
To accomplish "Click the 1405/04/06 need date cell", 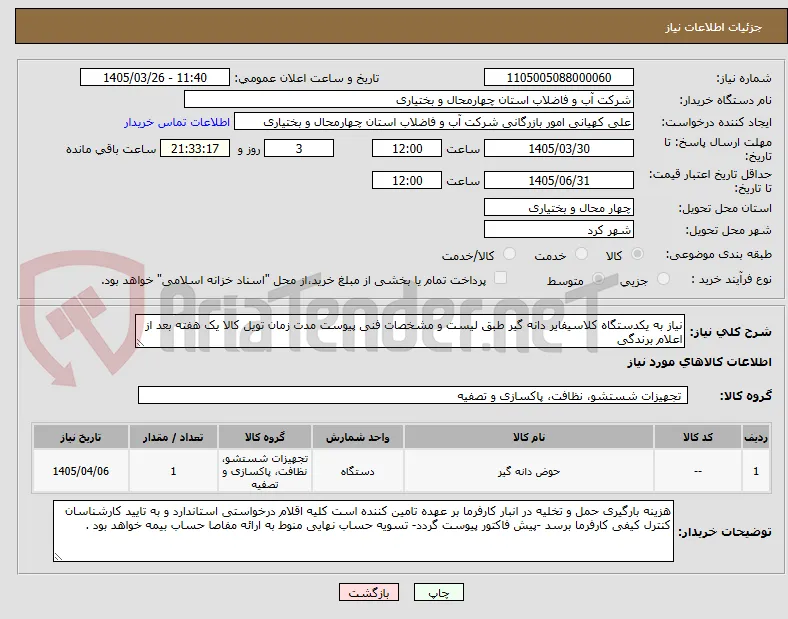I will (81, 471).
